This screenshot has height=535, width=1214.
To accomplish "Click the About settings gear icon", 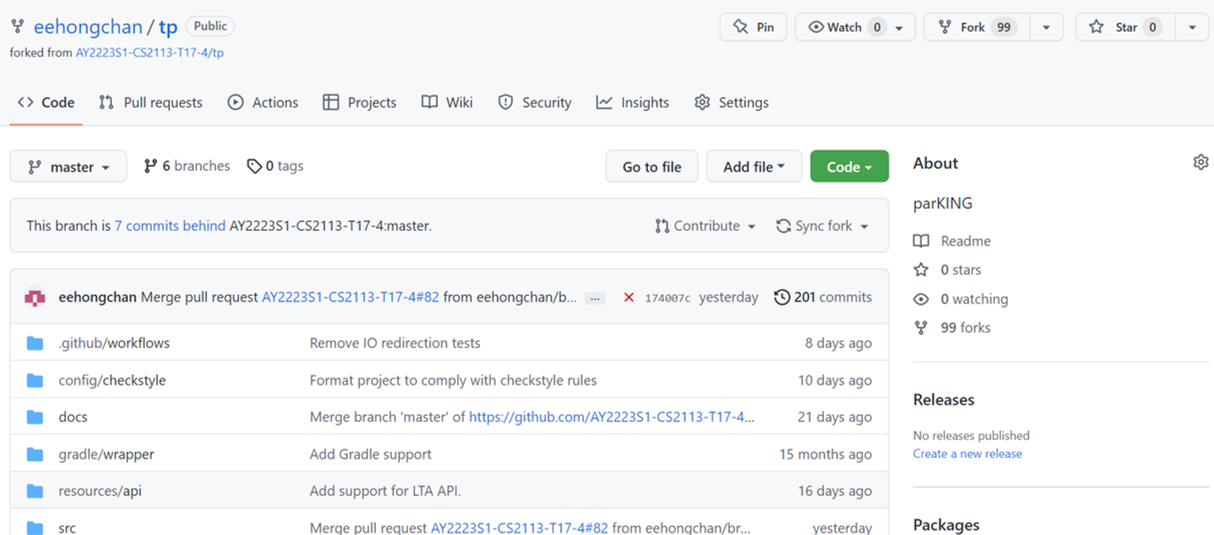I will click(1201, 162).
